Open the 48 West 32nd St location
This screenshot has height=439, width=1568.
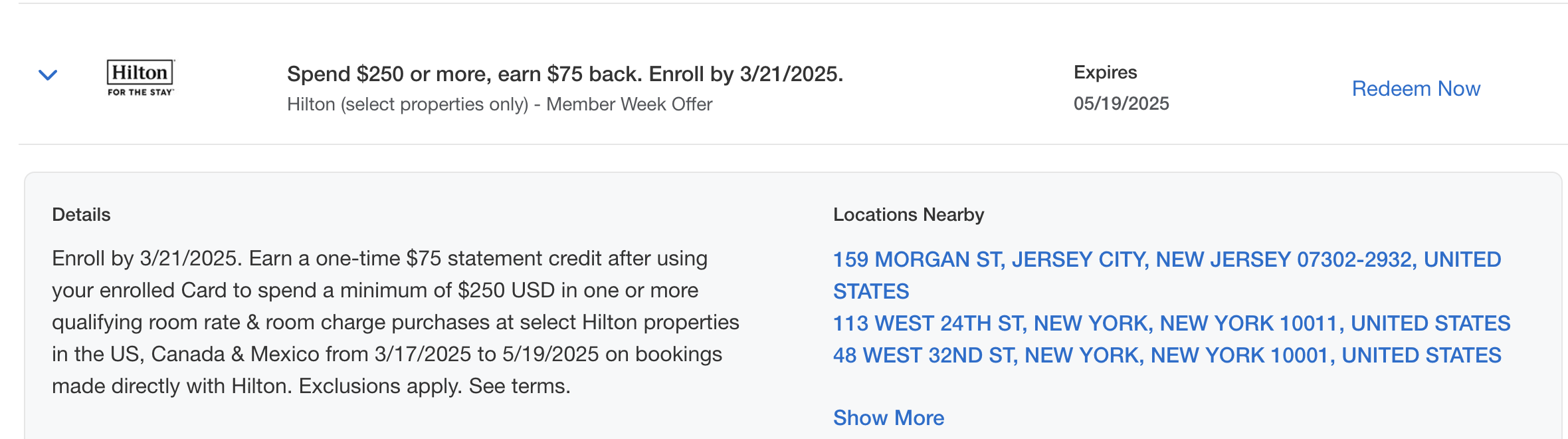pos(1167,355)
